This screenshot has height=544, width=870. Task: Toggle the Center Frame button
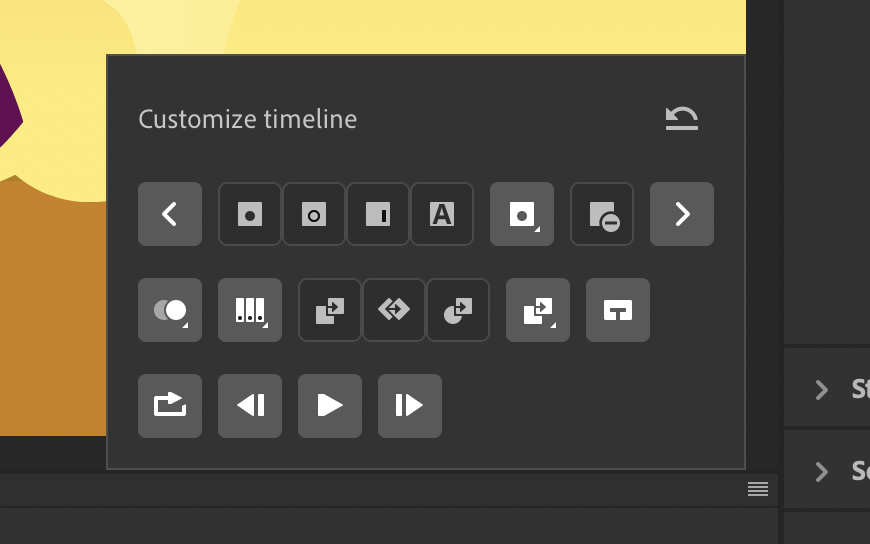click(x=618, y=310)
